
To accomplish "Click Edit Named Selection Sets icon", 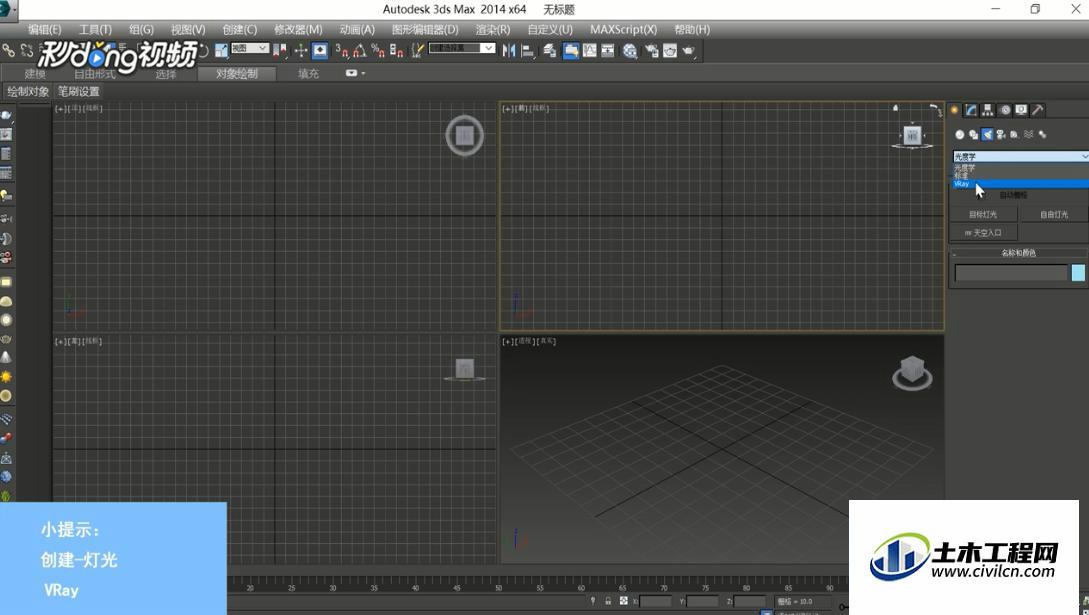I will [417, 51].
